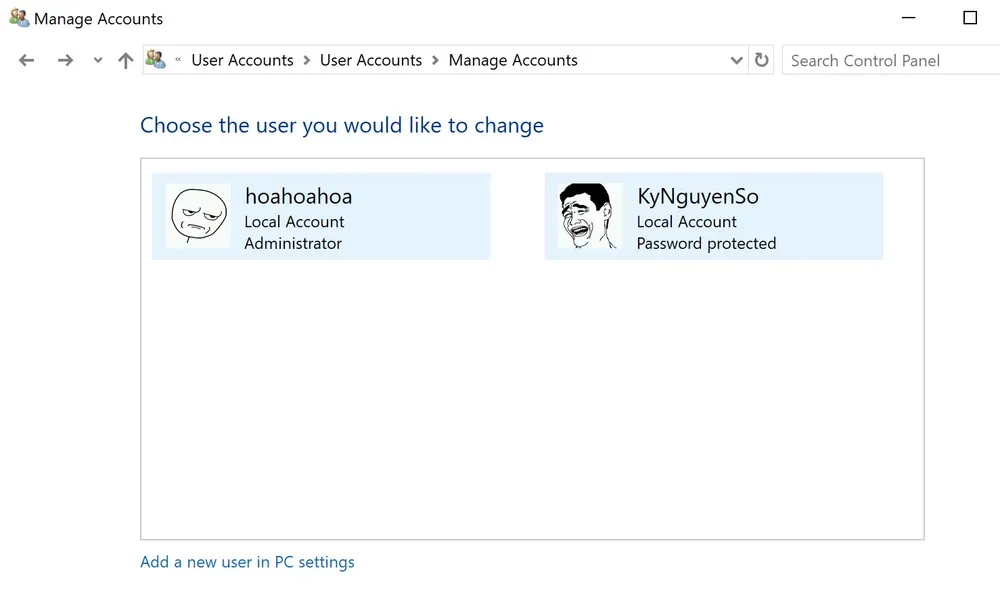Click the Forward navigation arrow
1000x606 pixels.
[x=65, y=60]
